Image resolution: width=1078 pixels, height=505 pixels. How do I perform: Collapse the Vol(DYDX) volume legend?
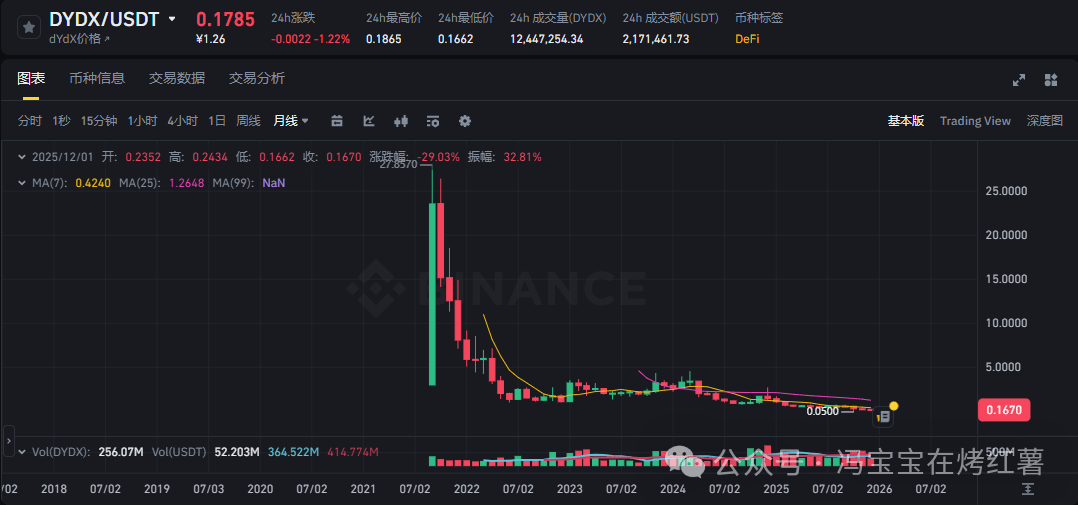coord(23,452)
